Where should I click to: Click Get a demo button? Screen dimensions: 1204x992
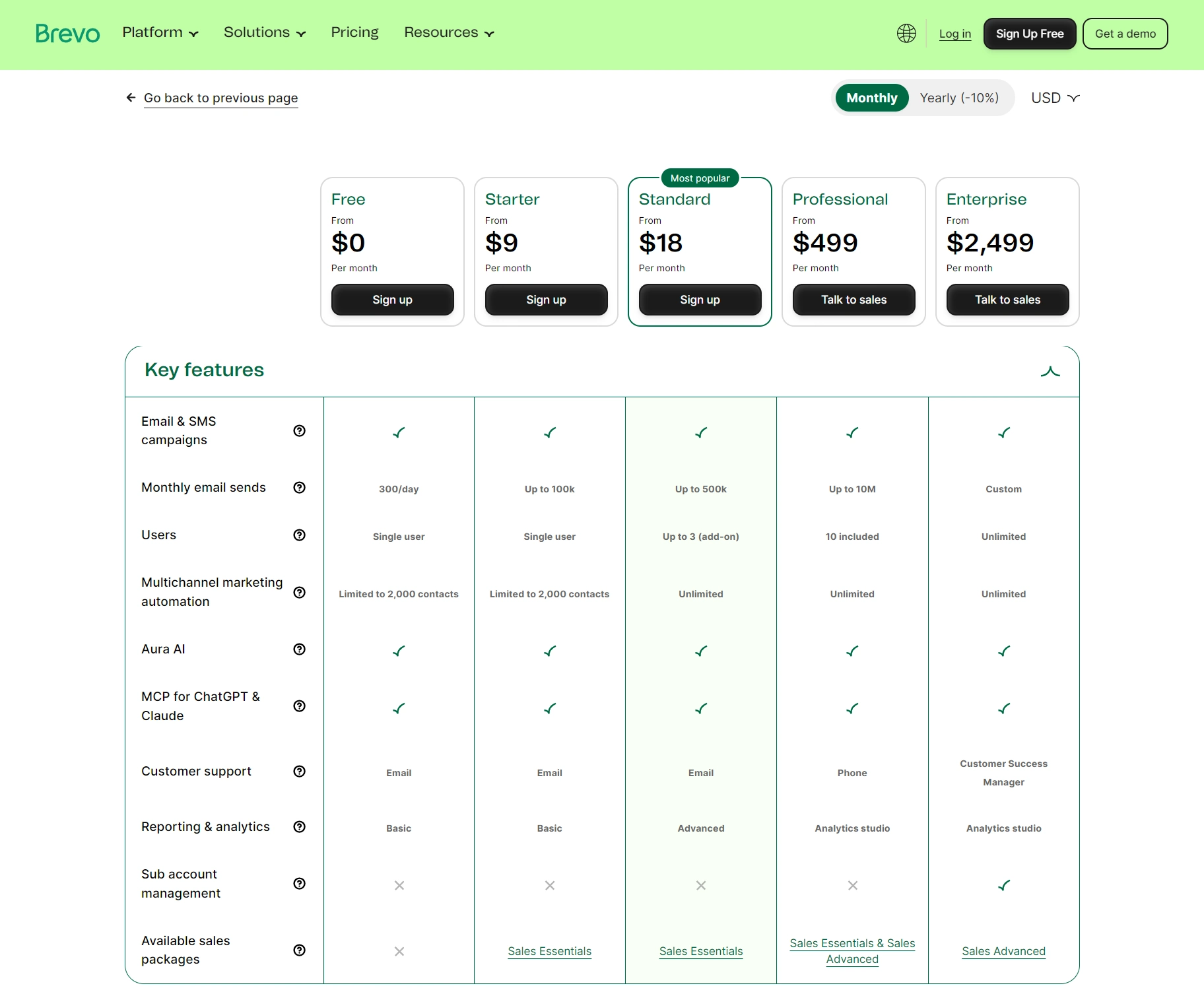point(1125,34)
